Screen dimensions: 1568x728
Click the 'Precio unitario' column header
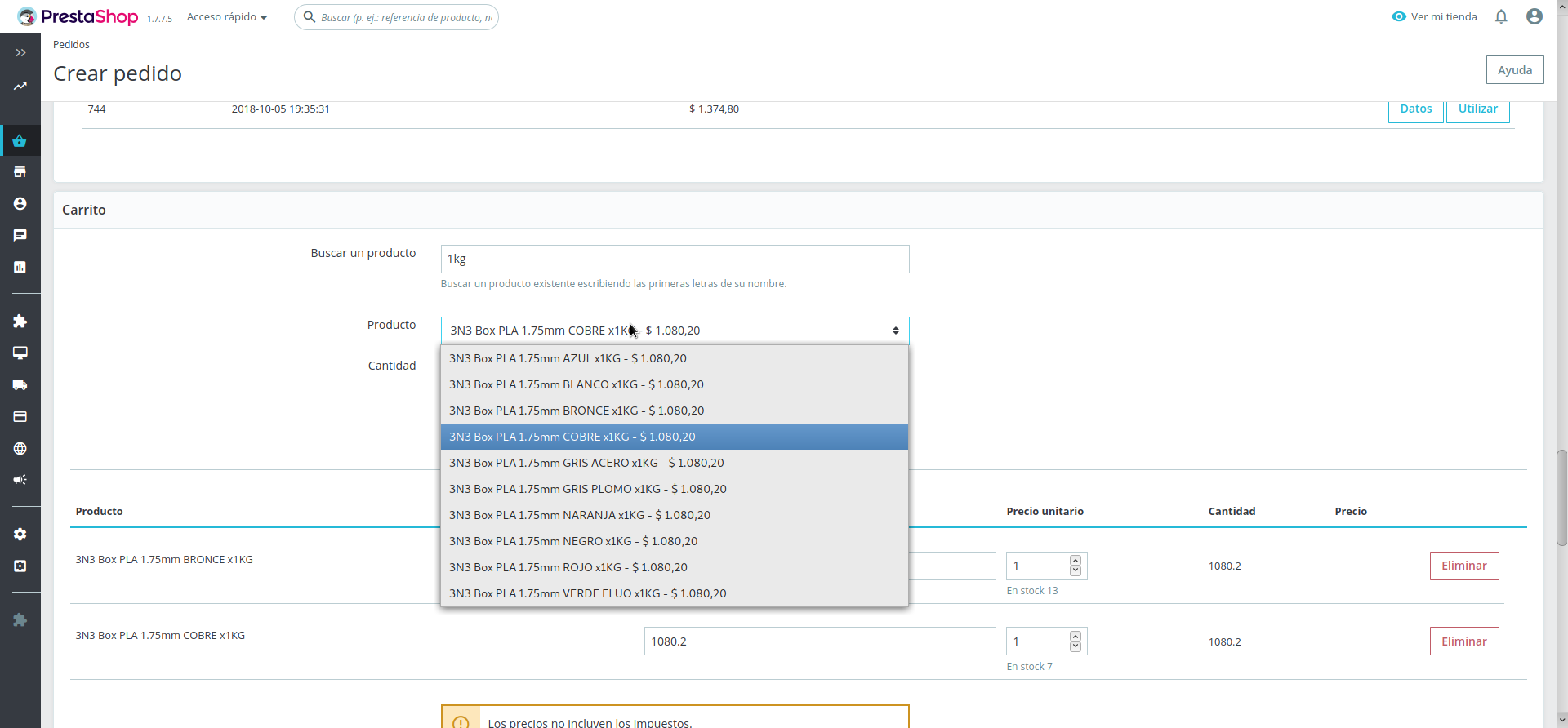[x=1045, y=512]
